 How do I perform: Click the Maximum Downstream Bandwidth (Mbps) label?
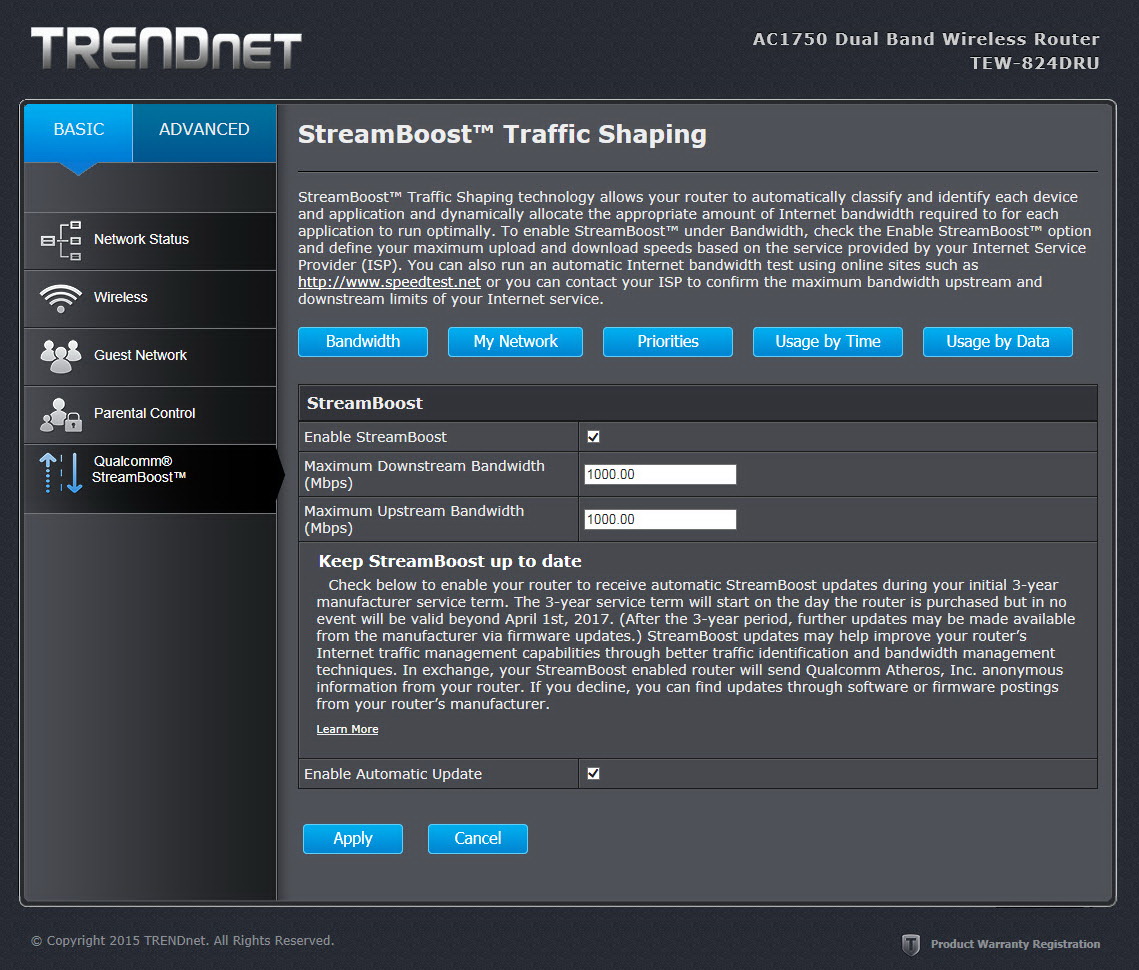[424, 474]
